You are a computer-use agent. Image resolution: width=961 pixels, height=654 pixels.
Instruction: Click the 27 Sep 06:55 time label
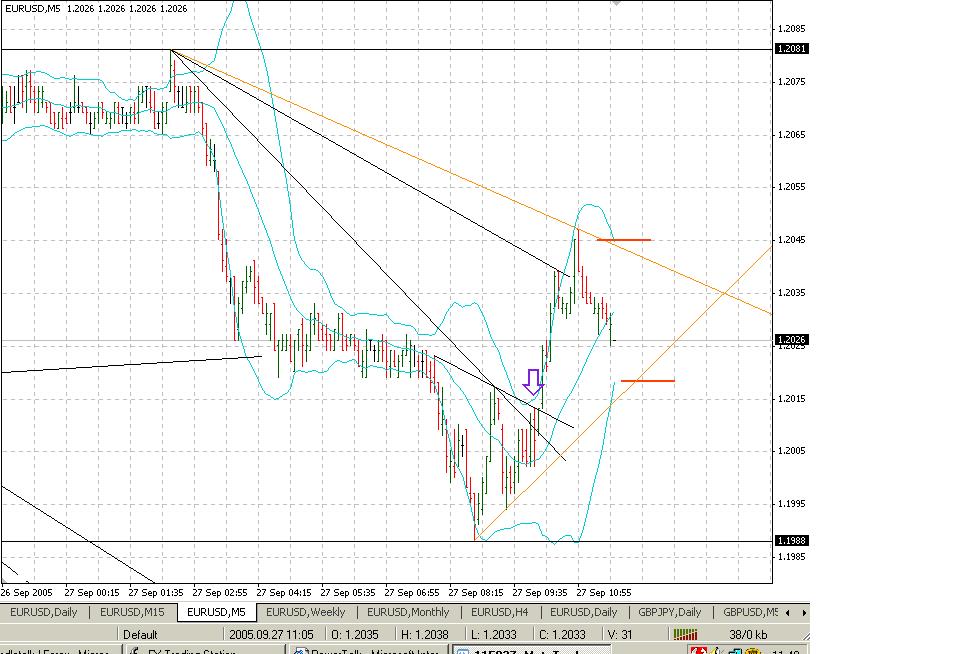pos(412,593)
